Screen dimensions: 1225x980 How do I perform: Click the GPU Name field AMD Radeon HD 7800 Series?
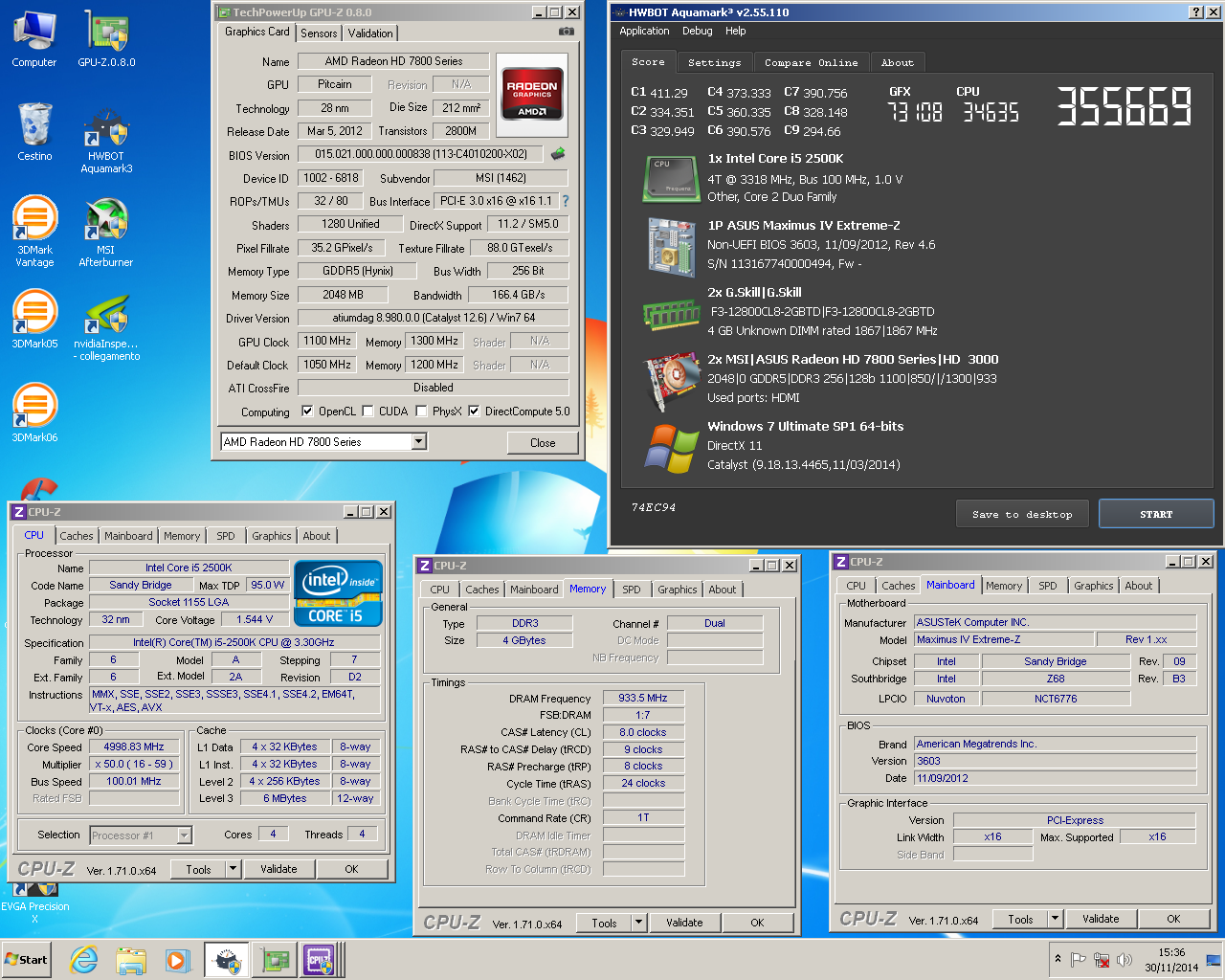393,61
